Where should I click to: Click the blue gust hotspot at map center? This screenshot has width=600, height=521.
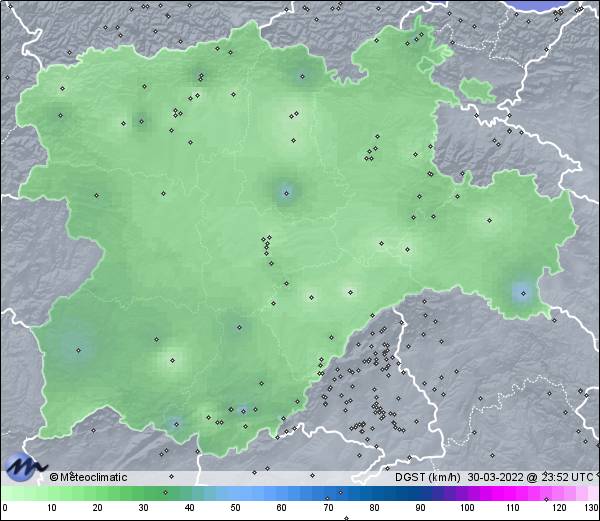(287, 192)
